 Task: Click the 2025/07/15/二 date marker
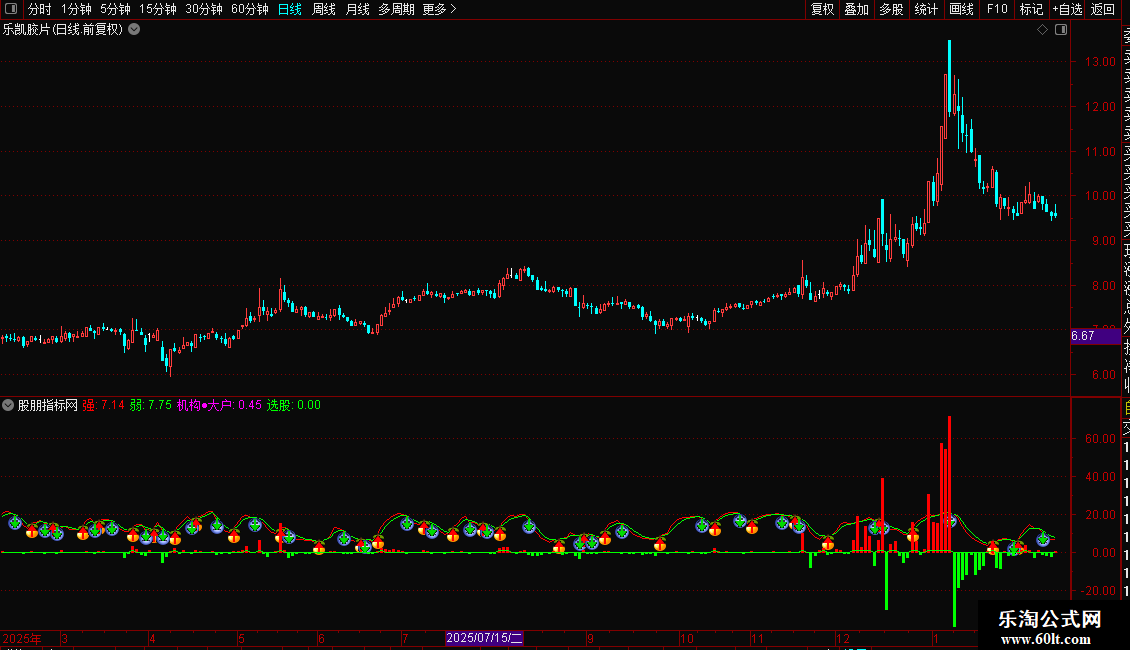(x=484, y=638)
